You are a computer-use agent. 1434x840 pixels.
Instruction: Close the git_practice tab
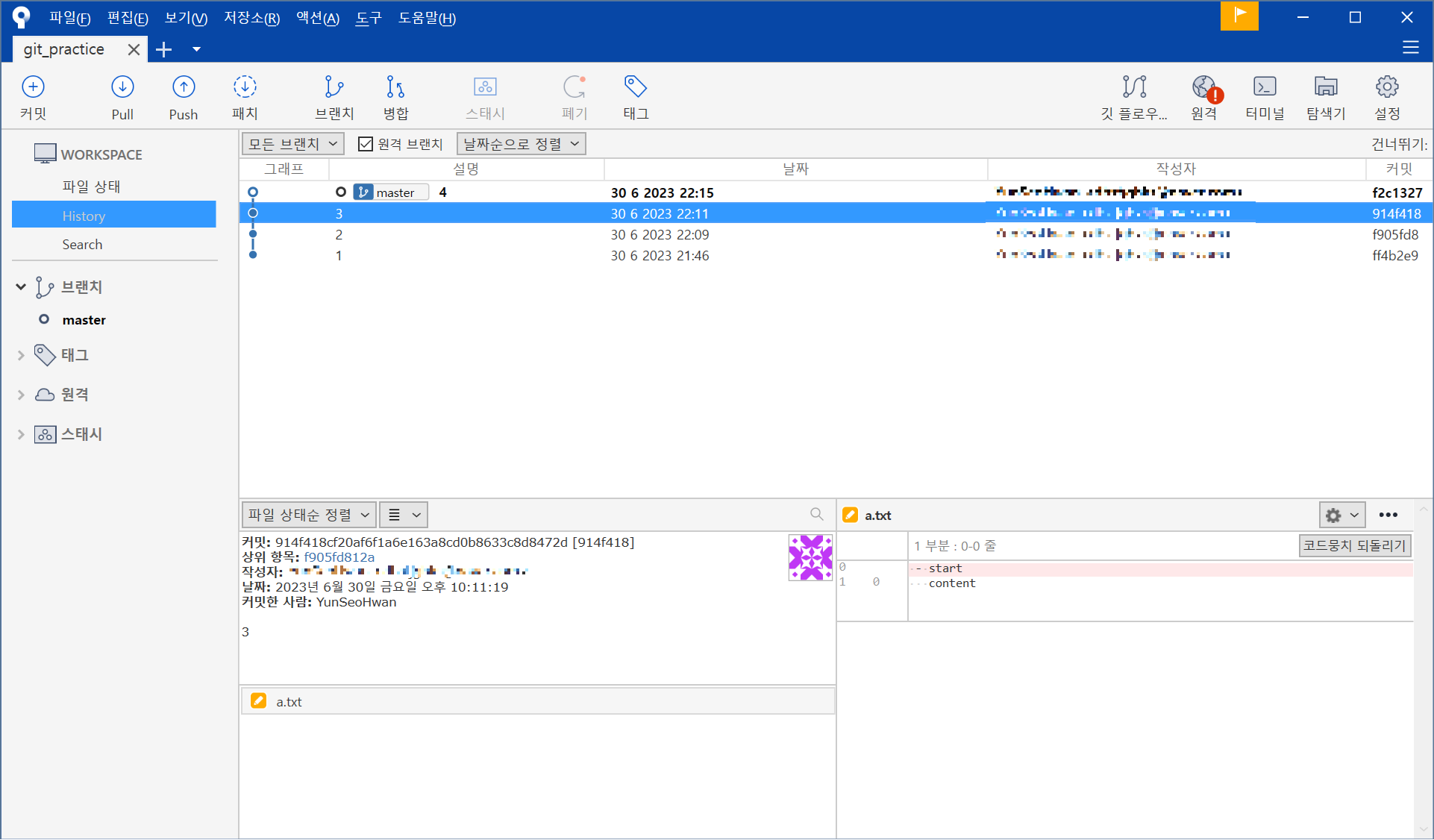point(134,49)
